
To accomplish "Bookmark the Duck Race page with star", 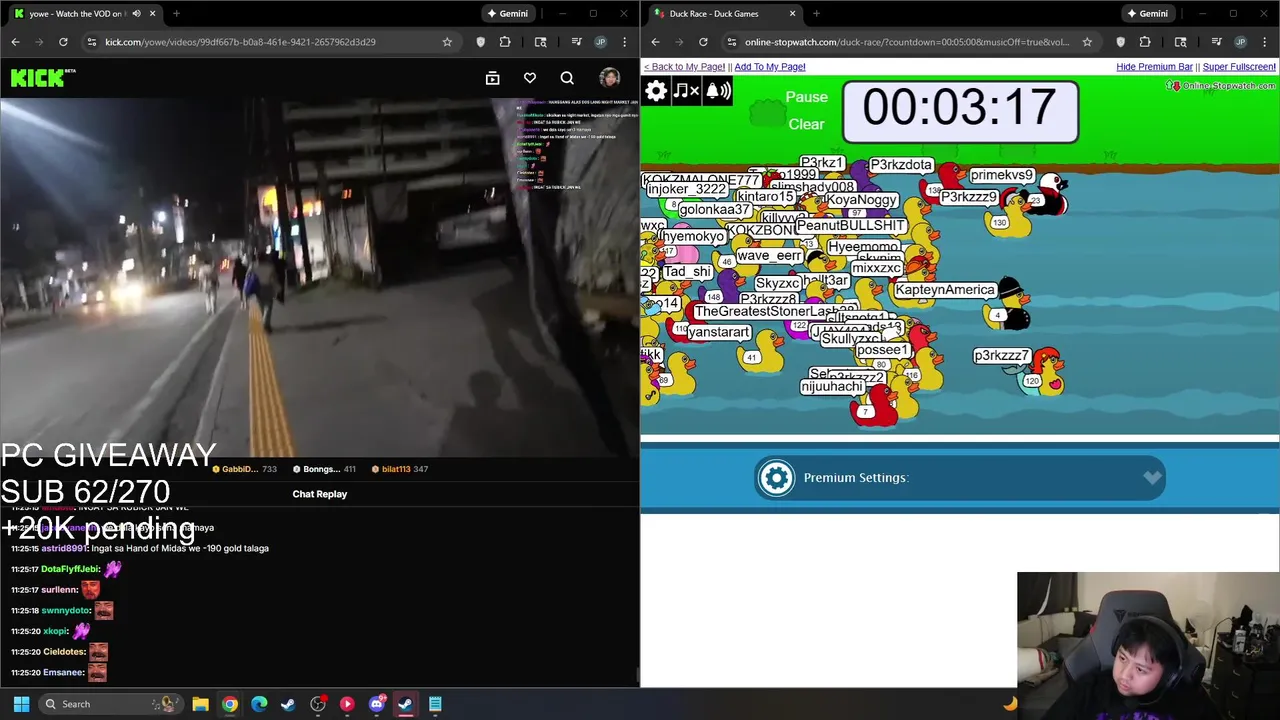I will [1087, 42].
